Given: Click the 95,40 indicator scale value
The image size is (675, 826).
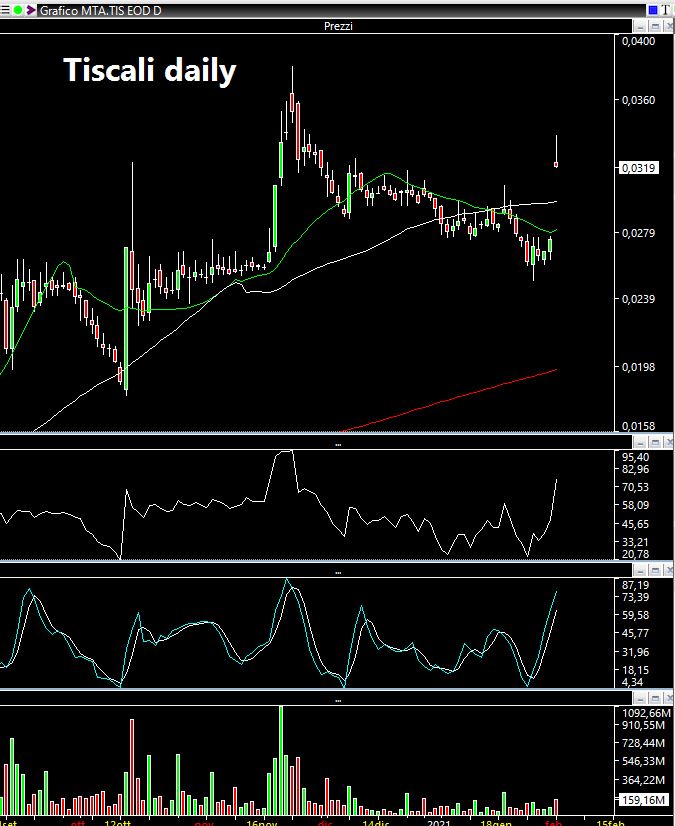Looking at the screenshot, I should coord(635,457).
